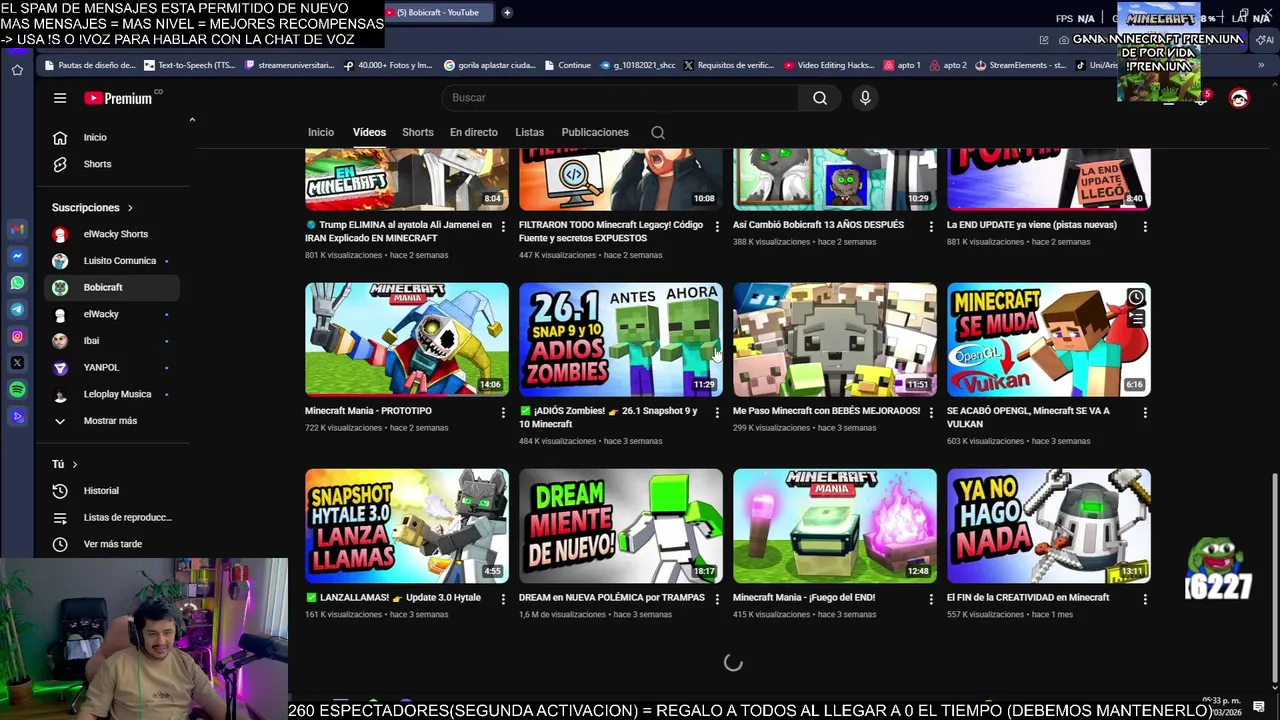Open the Listas channel tab
Screen dimensions: 1280x720
(529, 132)
